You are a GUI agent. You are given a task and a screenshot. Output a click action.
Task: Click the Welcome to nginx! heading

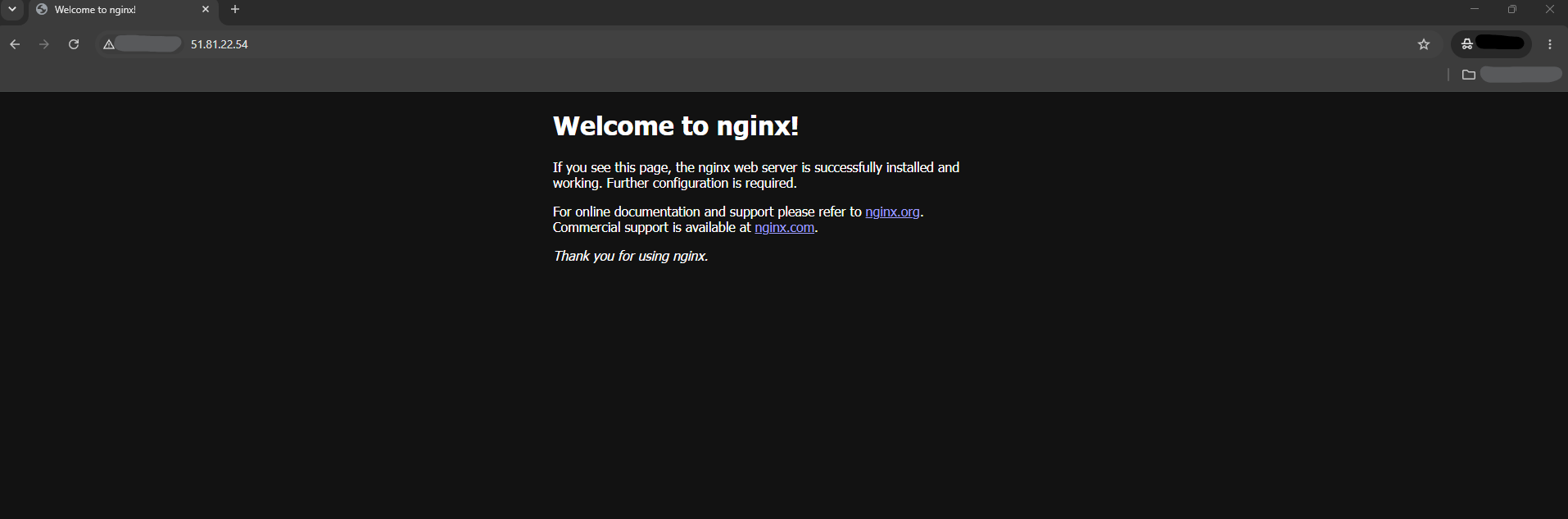[676, 126]
